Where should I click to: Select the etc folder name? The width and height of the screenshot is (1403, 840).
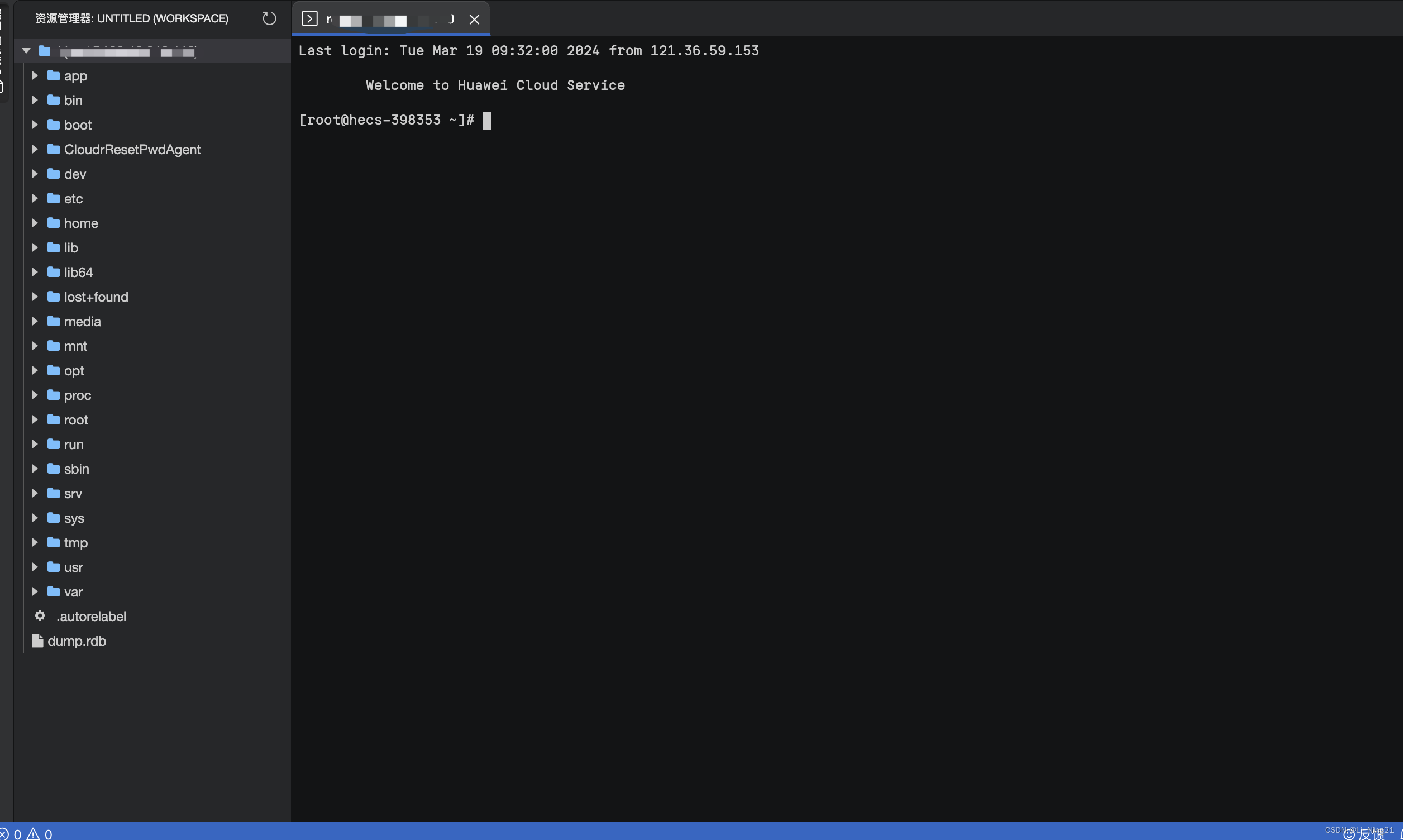[73, 199]
